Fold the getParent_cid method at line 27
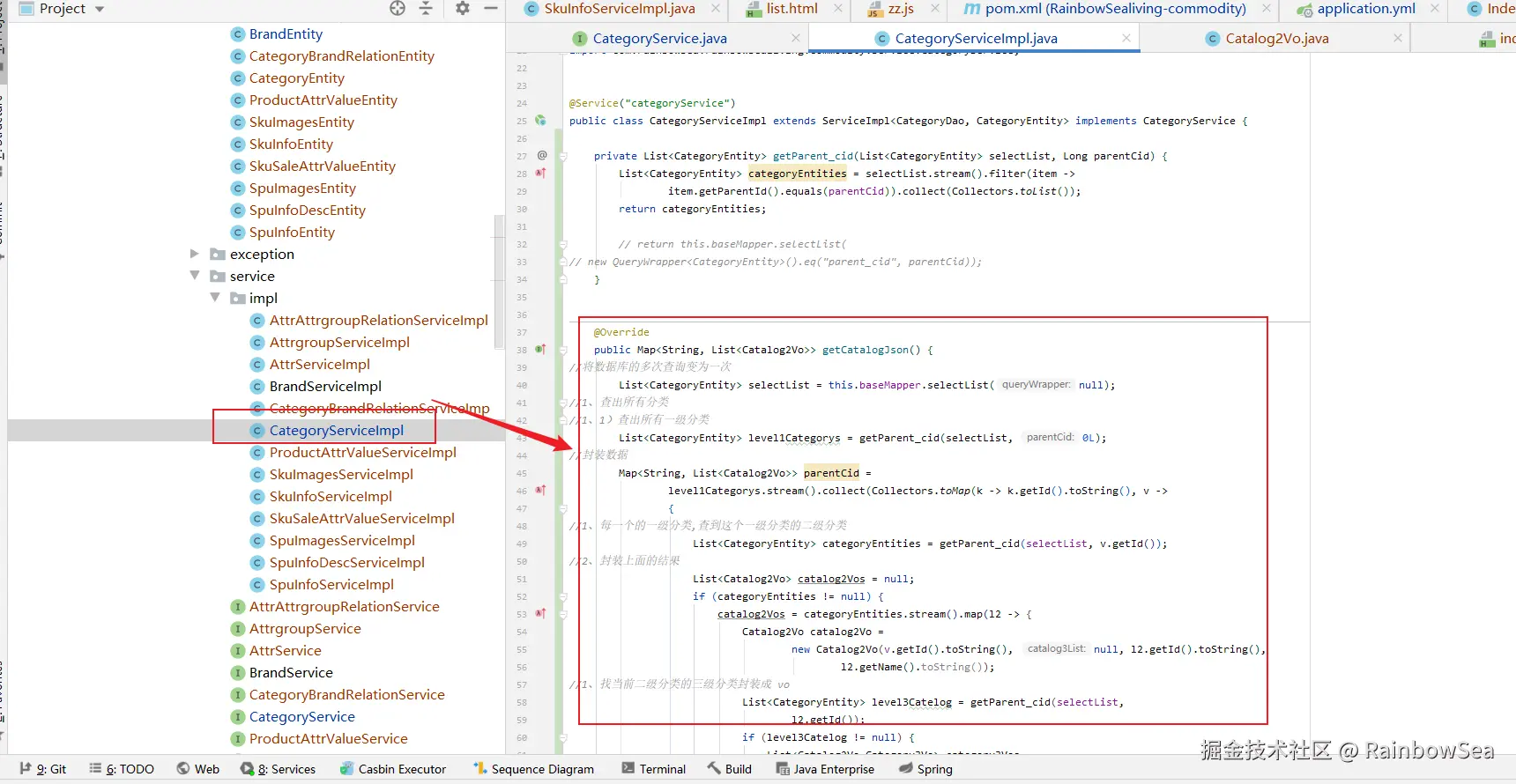 562,156
